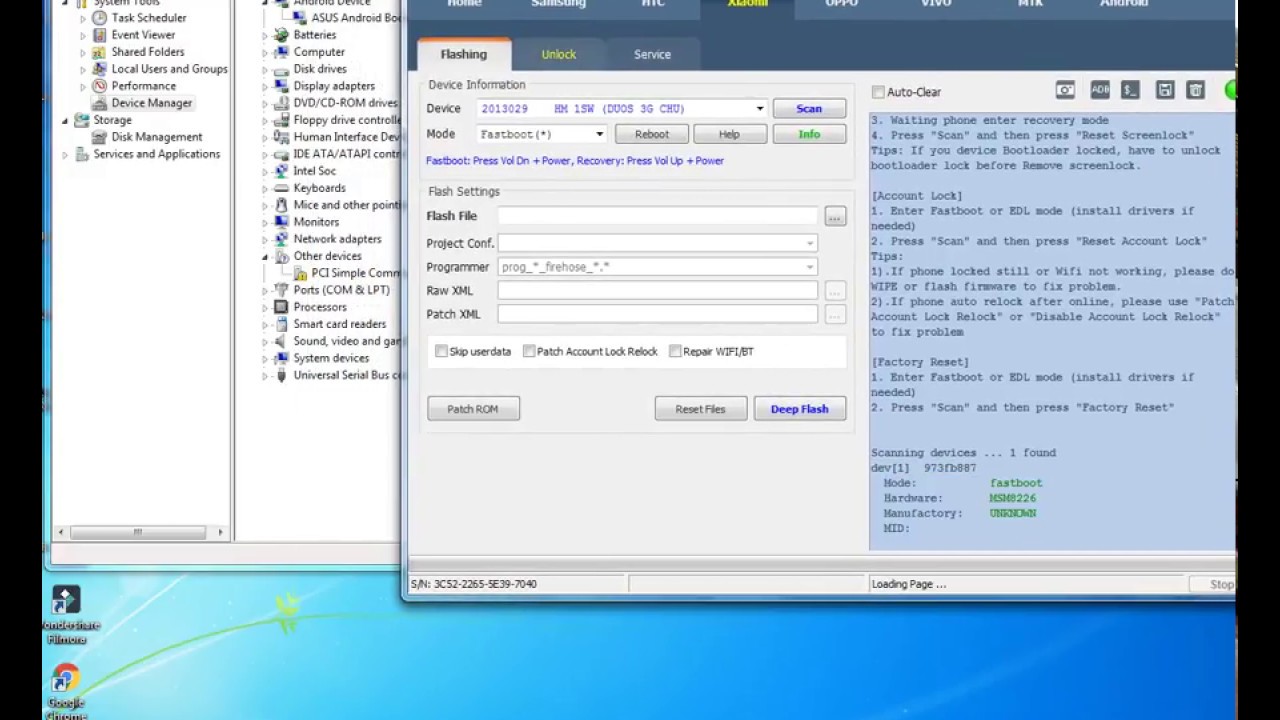Click the Local Users and Groups icon
The image size is (1280, 720).
(x=99, y=69)
